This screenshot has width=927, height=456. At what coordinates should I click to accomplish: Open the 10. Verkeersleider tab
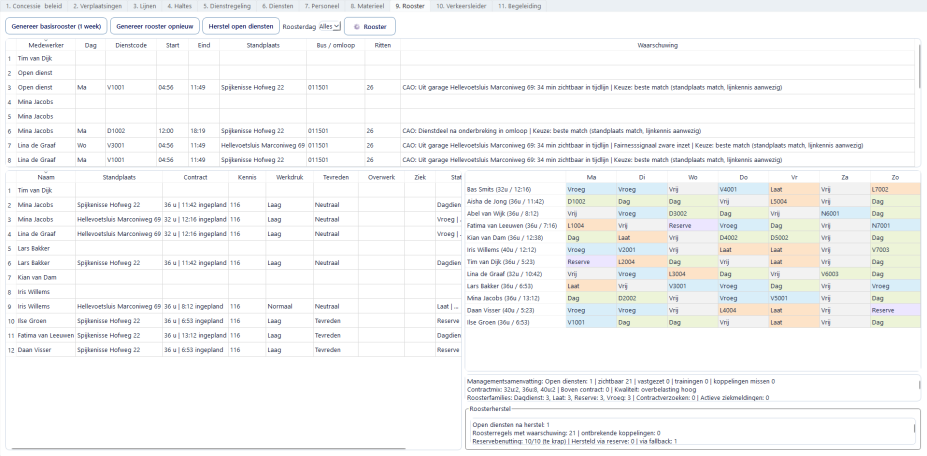point(460,6)
